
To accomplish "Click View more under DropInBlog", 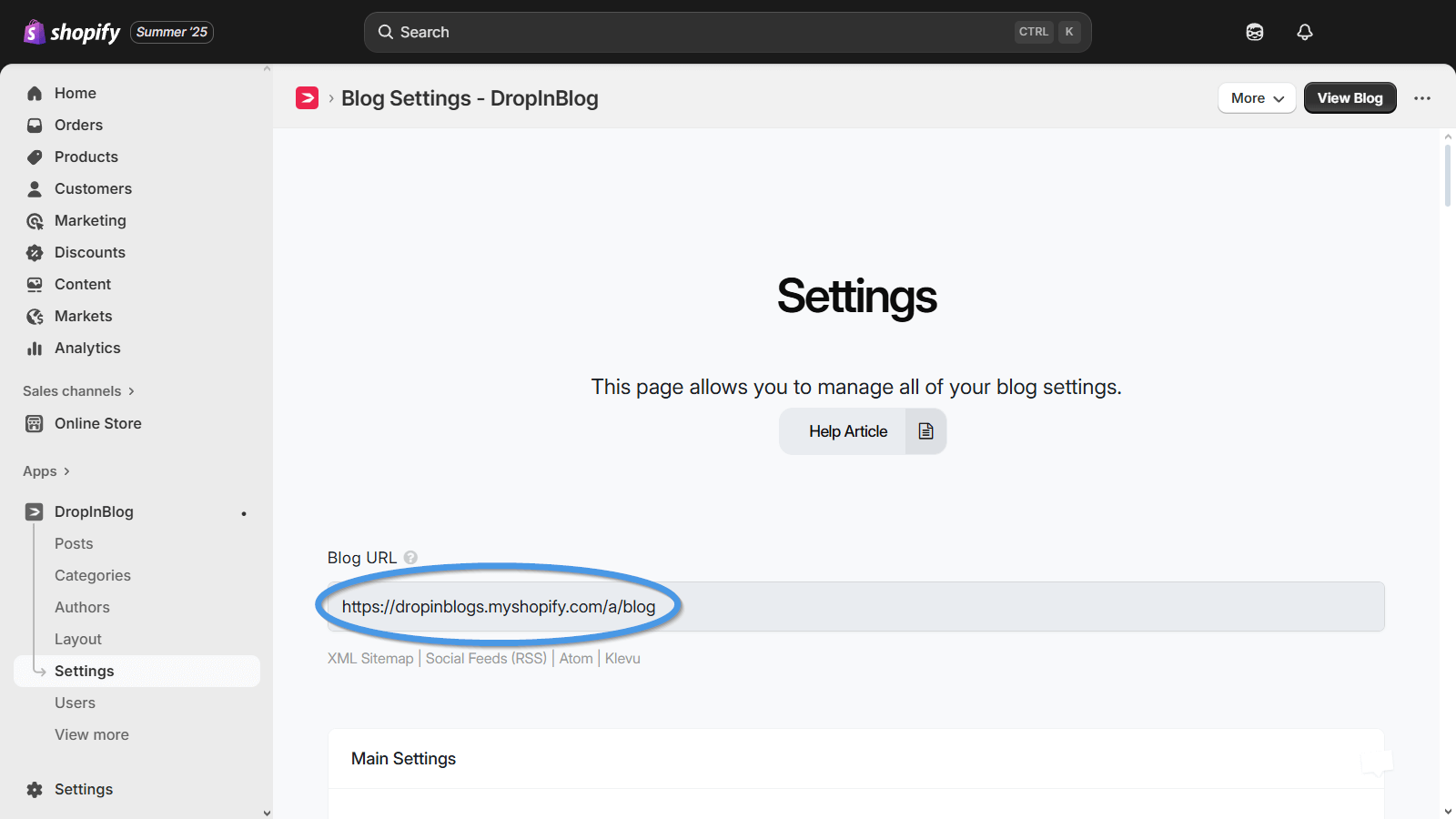I will [92, 734].
